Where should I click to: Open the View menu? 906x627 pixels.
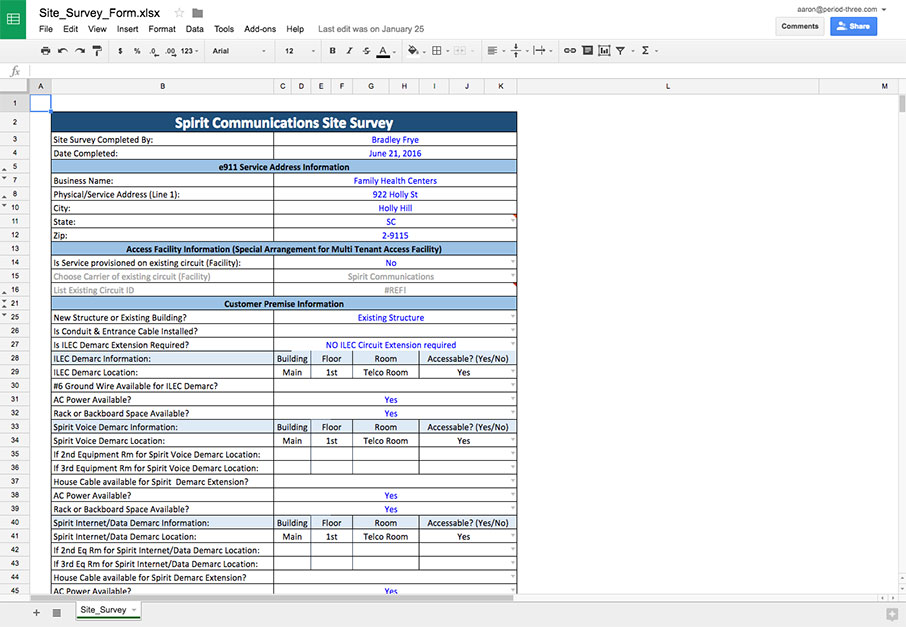tap(97, 29)
